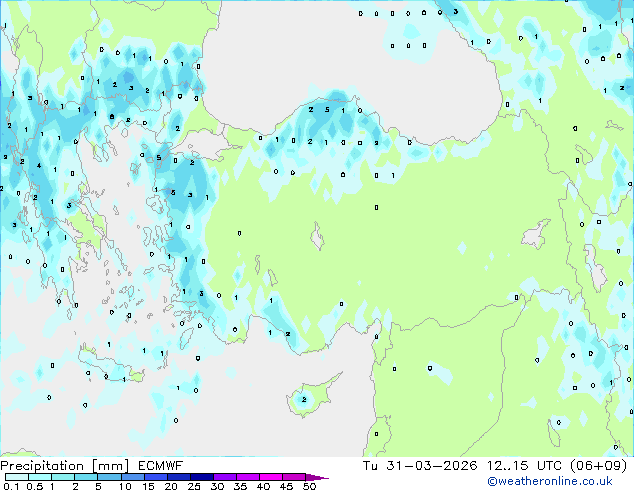Click the '(06+09)' forecast offset text
Screen dimensions: 634x490
point(598,466)
